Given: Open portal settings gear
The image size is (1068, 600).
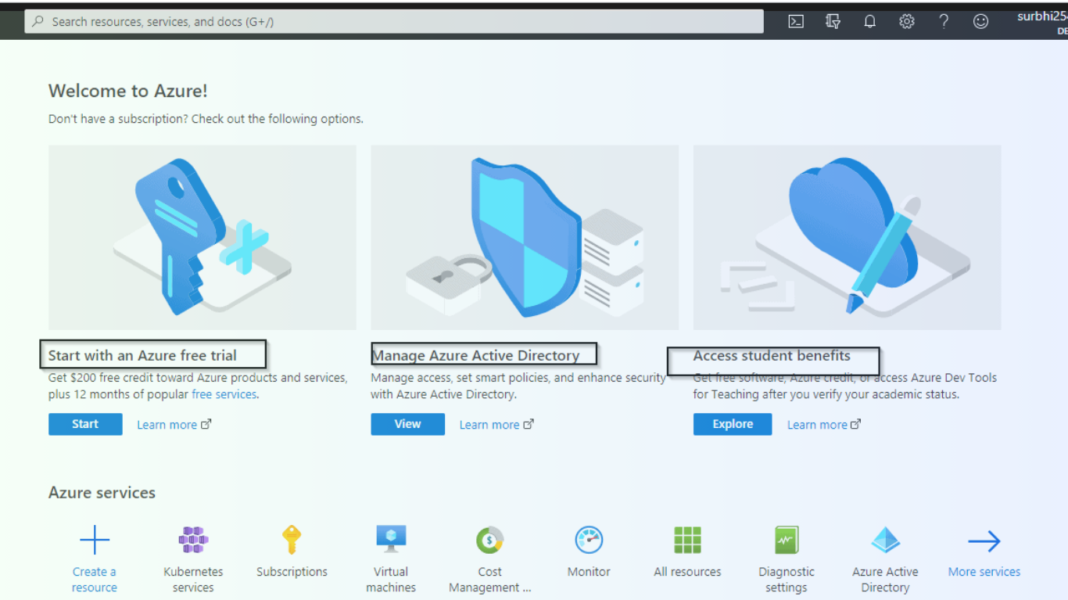Looking at the screenshot, I should click(x=907, y=22).
